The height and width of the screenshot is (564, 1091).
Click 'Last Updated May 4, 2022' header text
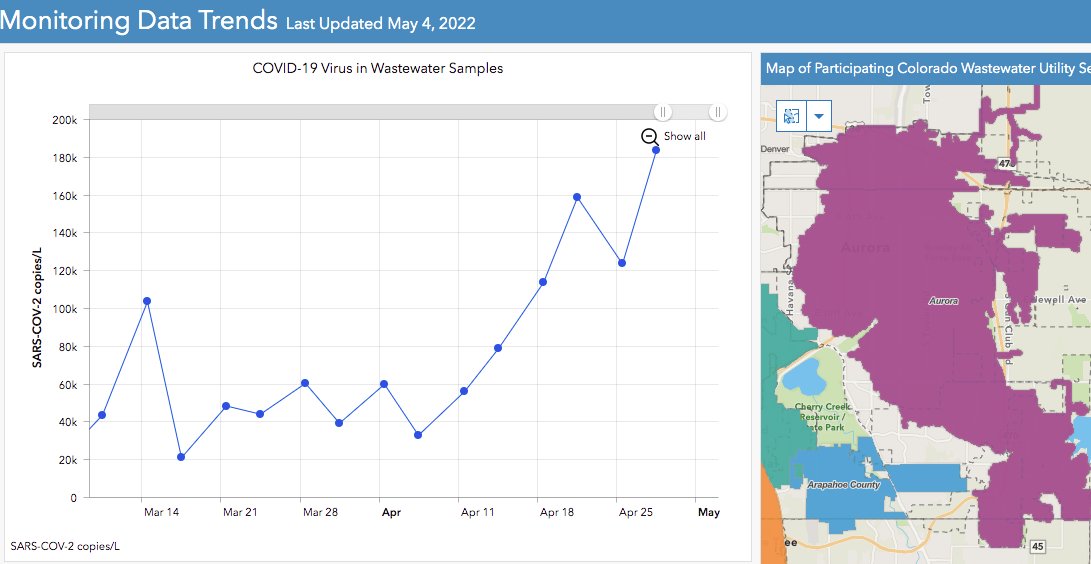pos(381,23)
